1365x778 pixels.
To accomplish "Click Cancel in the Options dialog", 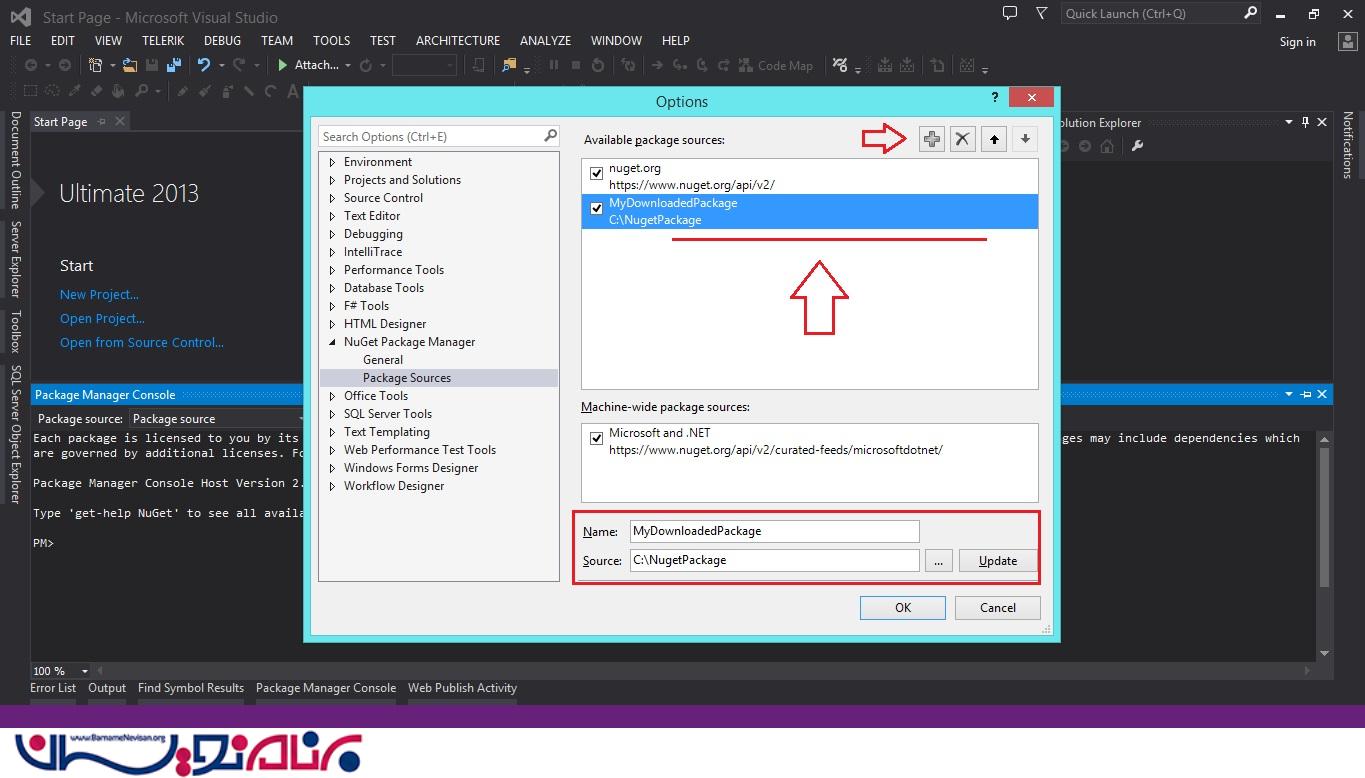I will [998, 607].
